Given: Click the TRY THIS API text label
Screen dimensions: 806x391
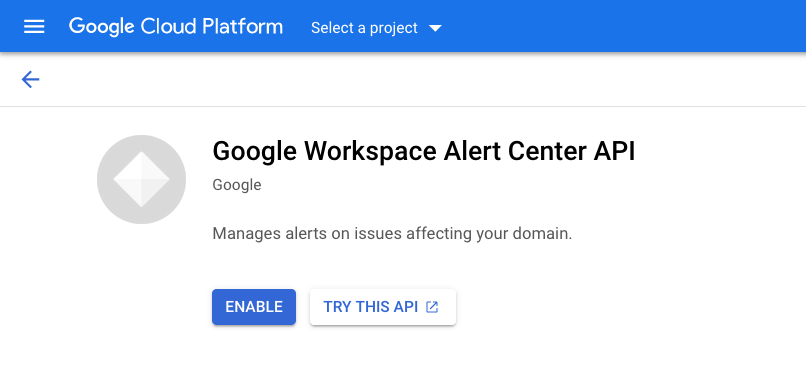Looking at the screenshot, I should tap(371, 307).
